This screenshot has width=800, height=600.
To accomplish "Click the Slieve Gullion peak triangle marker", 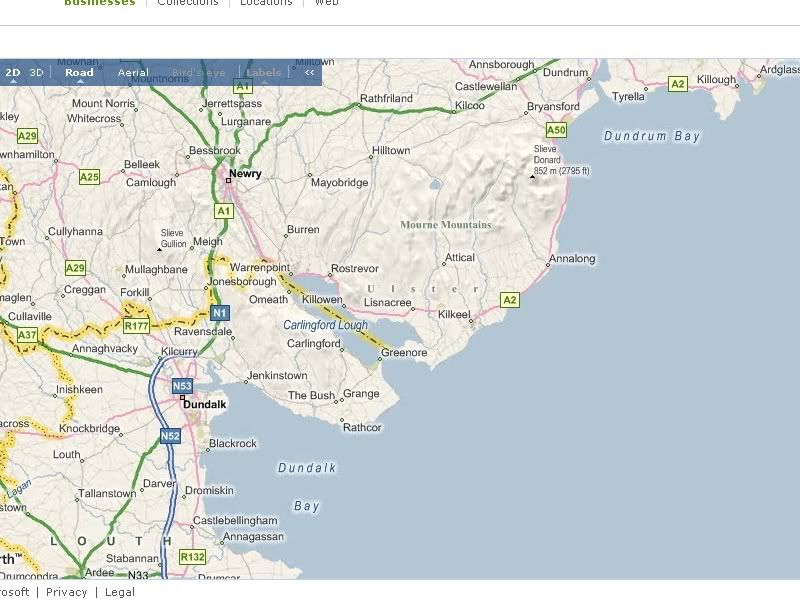I will (159, 249).
